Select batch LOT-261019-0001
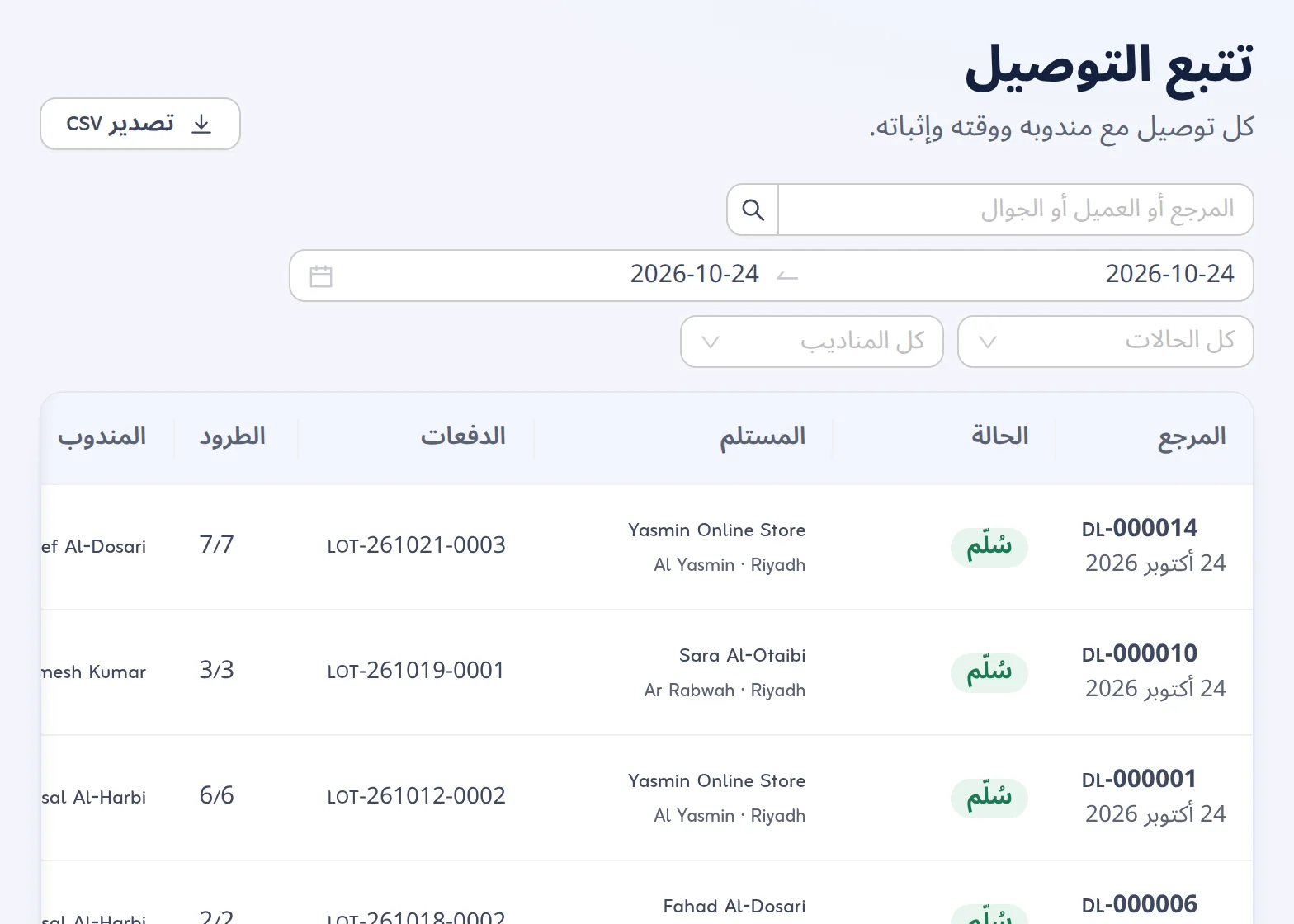 coord(417,671)
